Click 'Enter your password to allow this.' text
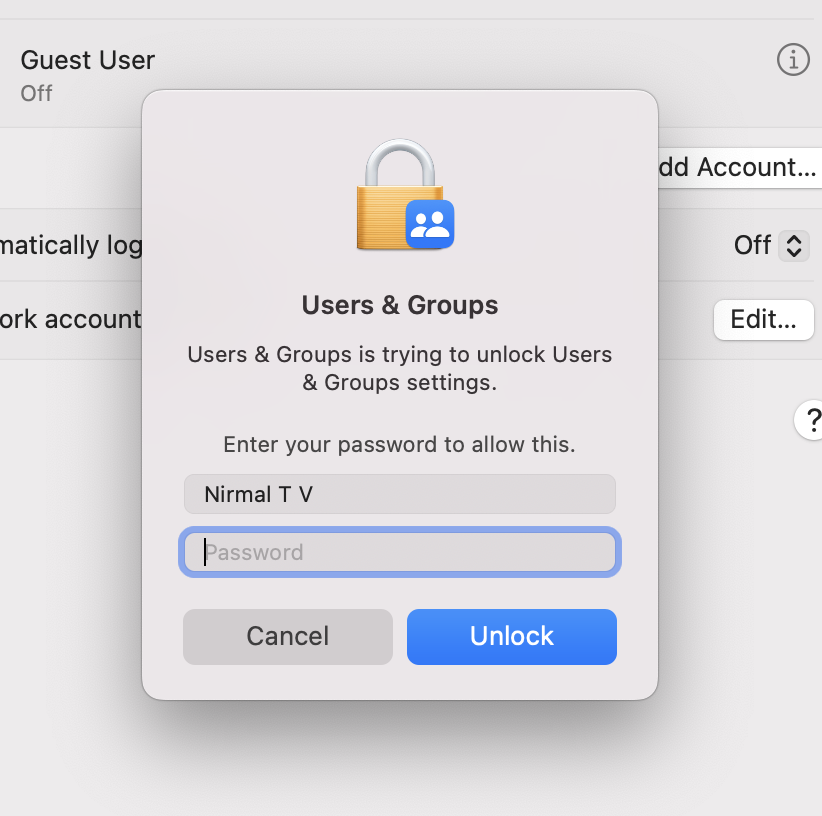The width and height of the screenshot is (822, 816). click(399, 444)
